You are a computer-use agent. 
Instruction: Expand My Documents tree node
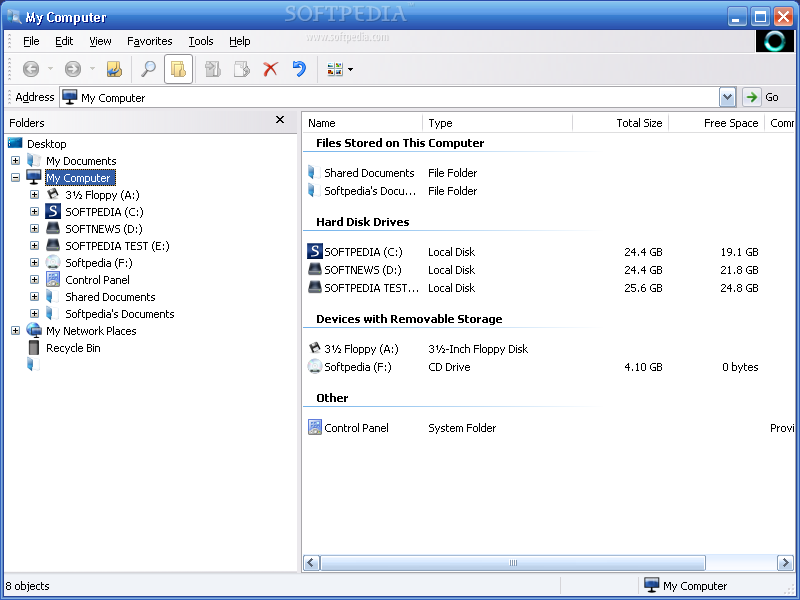pos(15,161)
